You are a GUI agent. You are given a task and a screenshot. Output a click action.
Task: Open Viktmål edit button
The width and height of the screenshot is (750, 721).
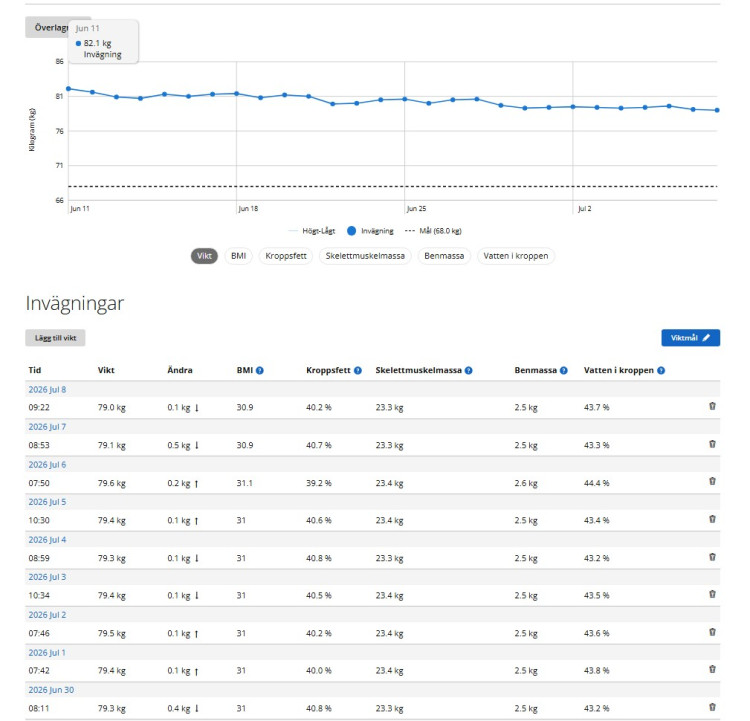pyautogui.click(x=690, y=338)
